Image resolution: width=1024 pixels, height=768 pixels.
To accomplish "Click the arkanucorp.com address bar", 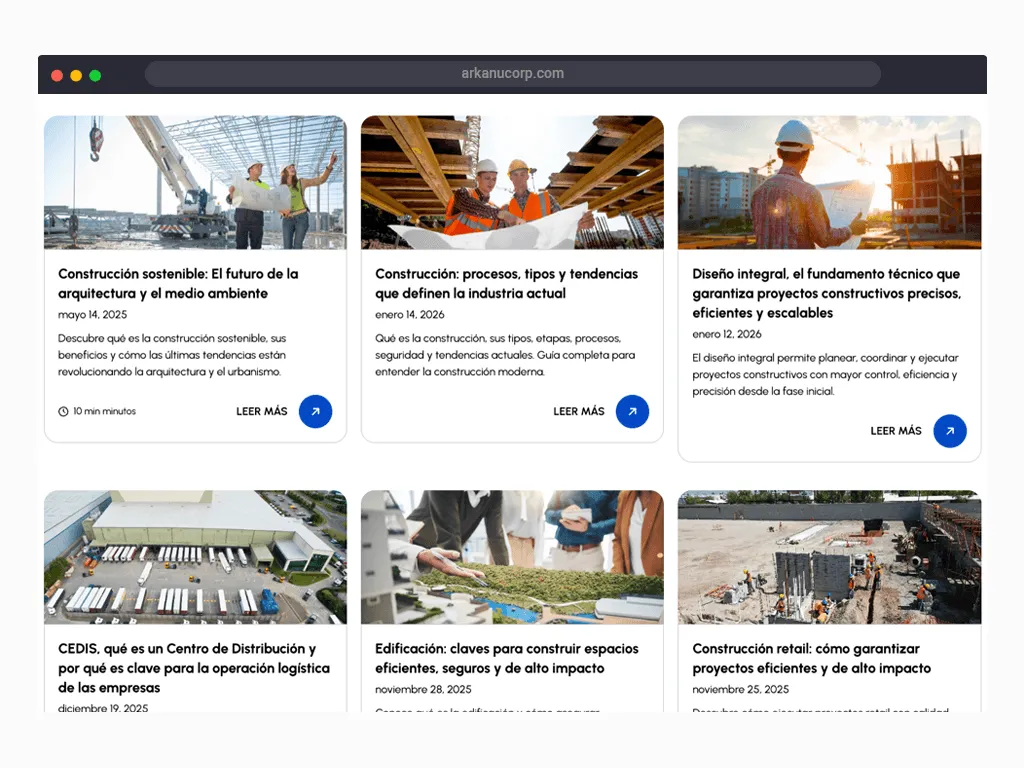I will [x=512, y=73].
